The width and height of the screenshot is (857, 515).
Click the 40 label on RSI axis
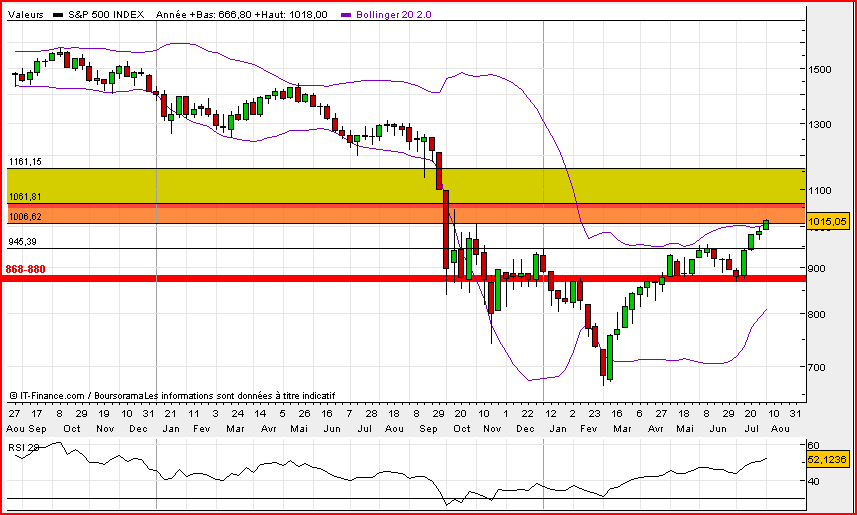coord(813,481)
